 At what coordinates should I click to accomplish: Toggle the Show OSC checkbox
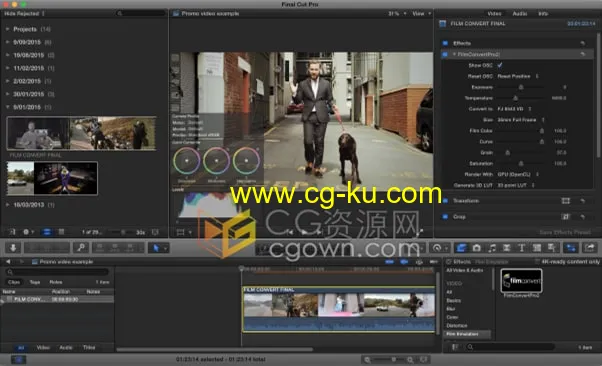[499, 65]
